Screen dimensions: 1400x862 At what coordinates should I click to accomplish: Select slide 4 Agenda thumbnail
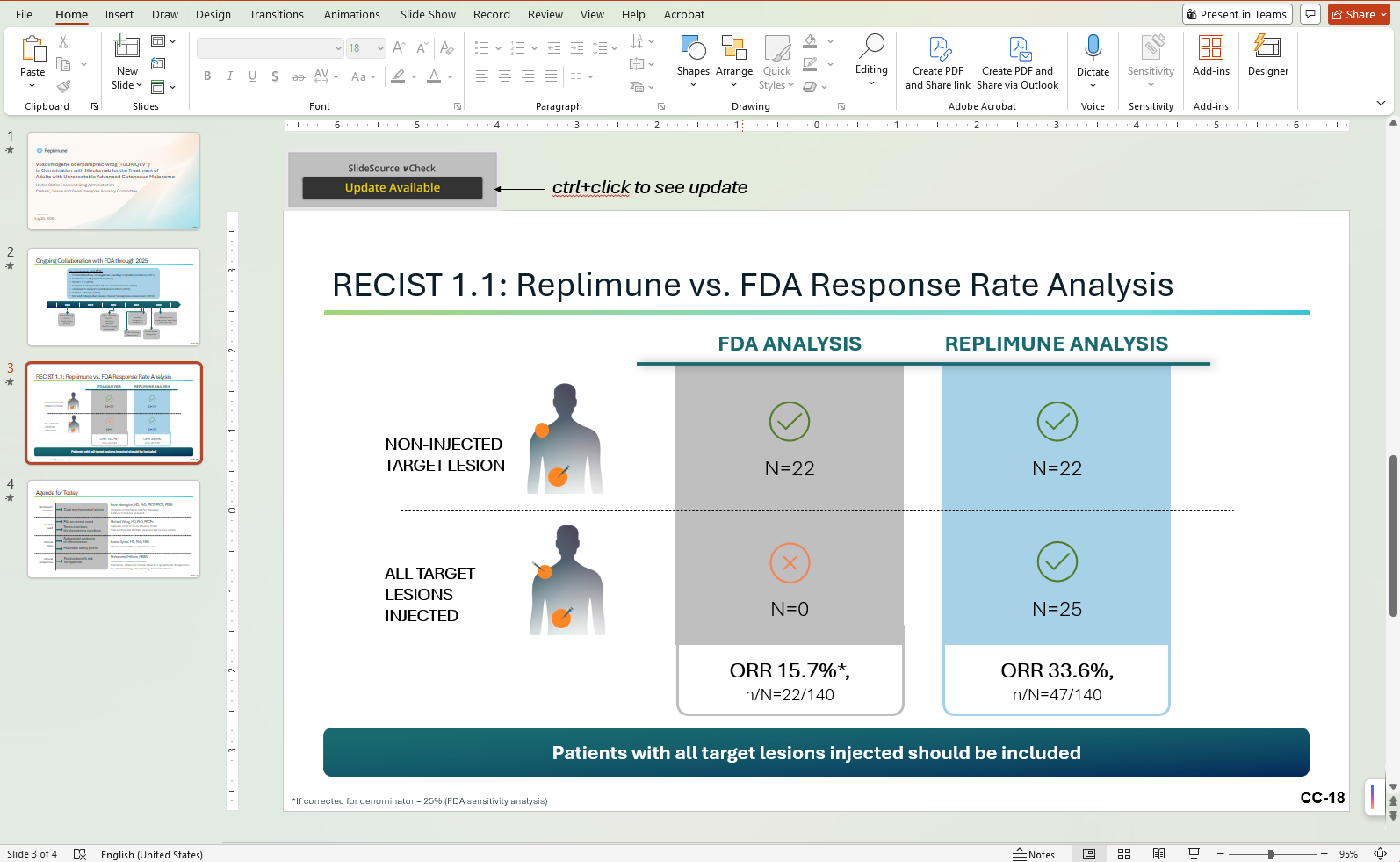(x=113, y=529)
